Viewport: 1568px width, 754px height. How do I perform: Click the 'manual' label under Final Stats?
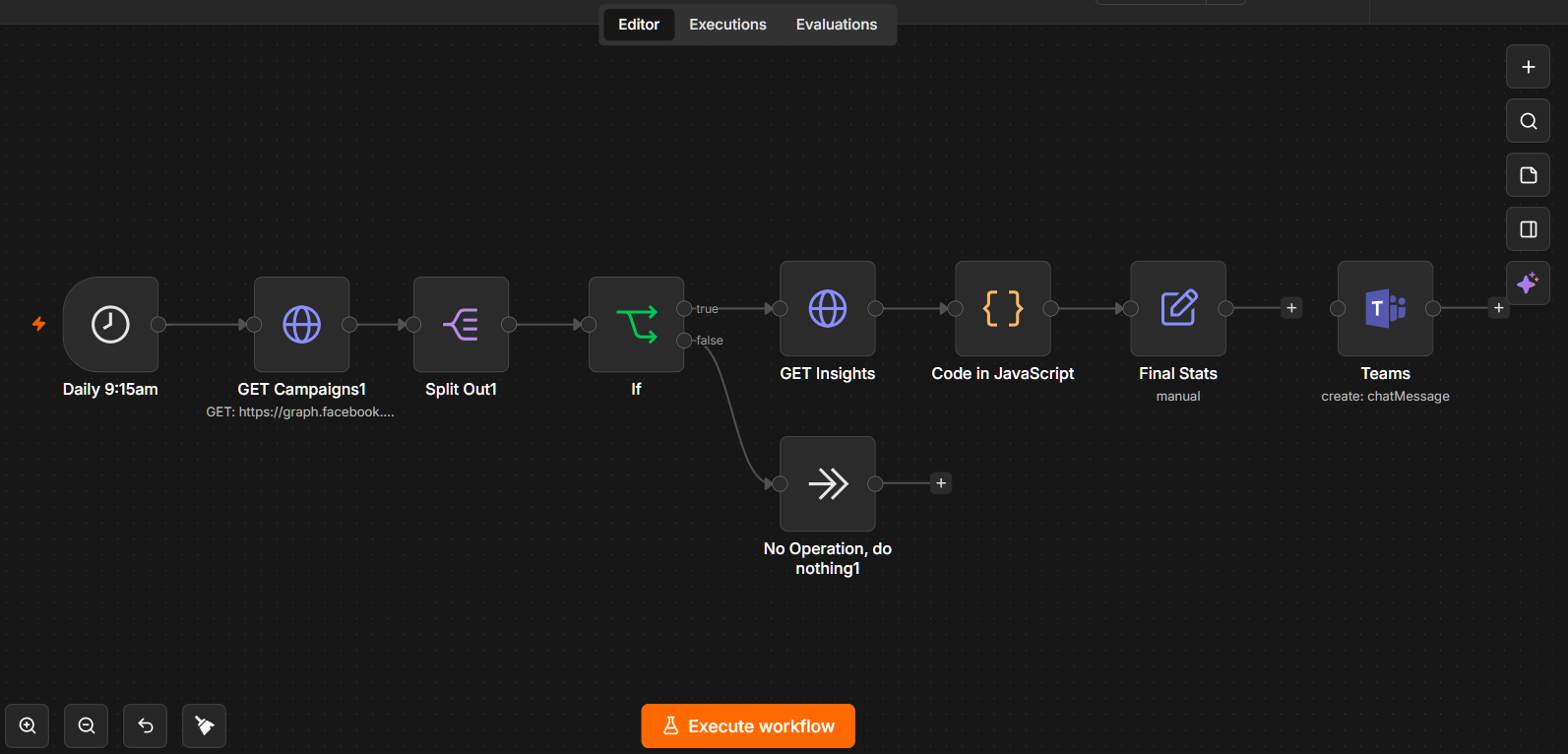coord(1178,396)
